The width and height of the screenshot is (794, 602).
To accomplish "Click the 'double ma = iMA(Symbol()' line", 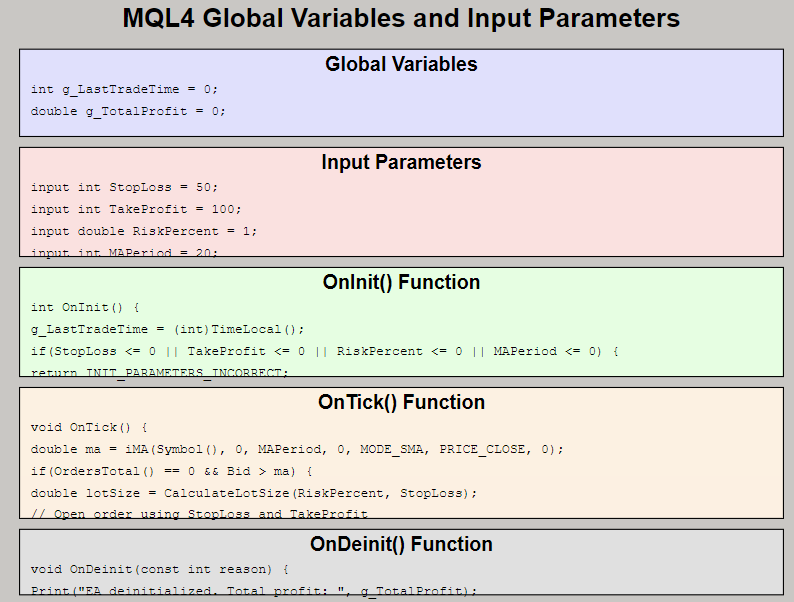I will click(x=297, y=450).
